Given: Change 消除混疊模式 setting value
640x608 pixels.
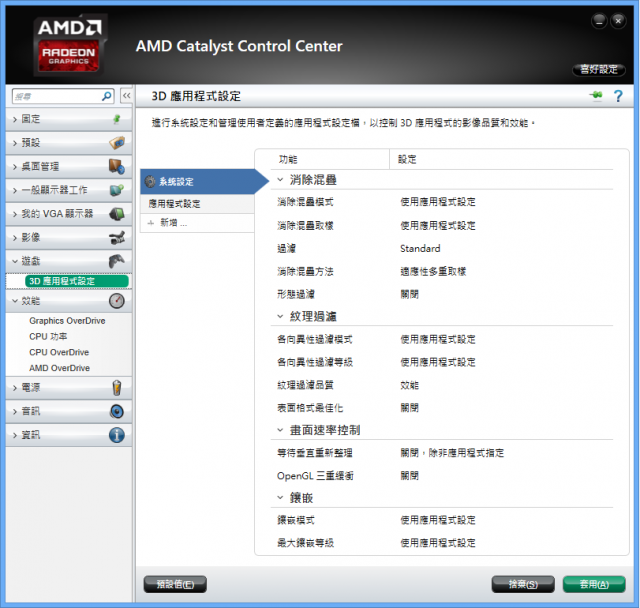Looking at the screenshot, I should (x=438, y=202).
